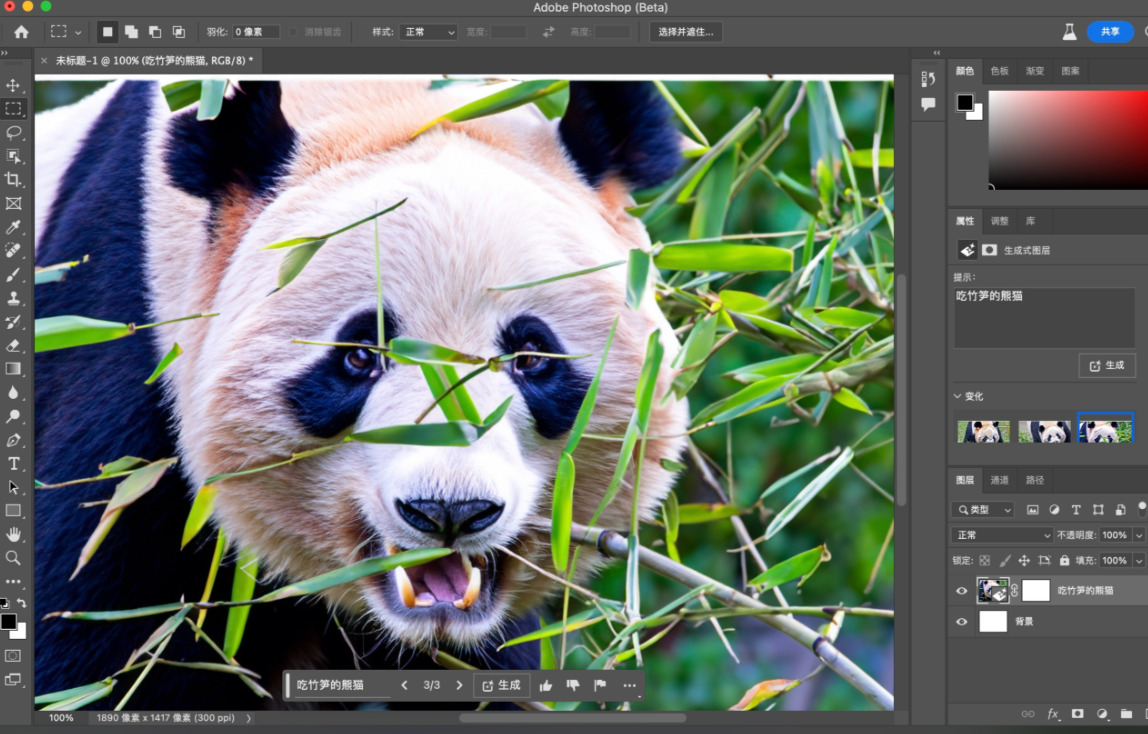
Task: Select the Type tool
Action: [x=13, y=463]
